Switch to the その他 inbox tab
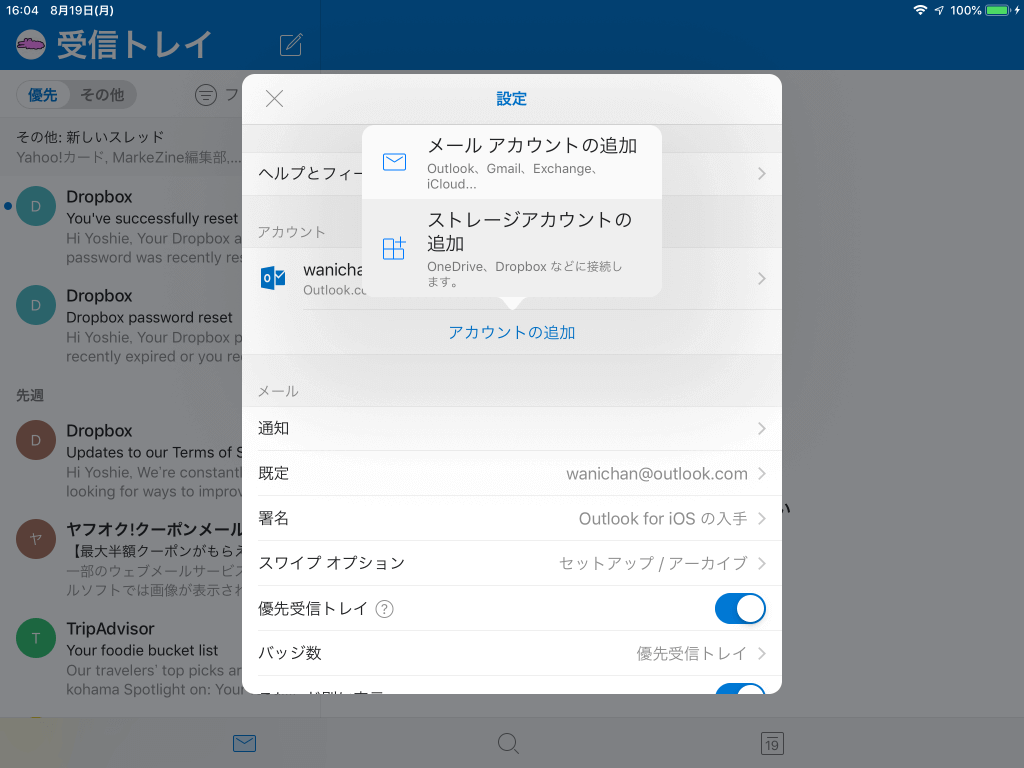 102,95
